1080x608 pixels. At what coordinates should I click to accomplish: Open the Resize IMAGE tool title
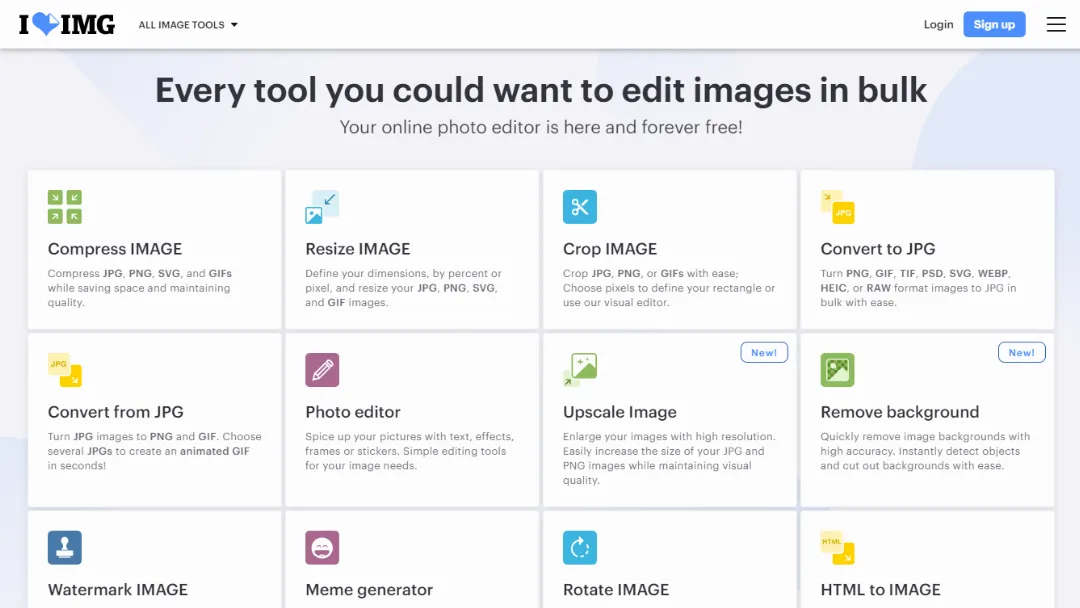pos(357,249)
